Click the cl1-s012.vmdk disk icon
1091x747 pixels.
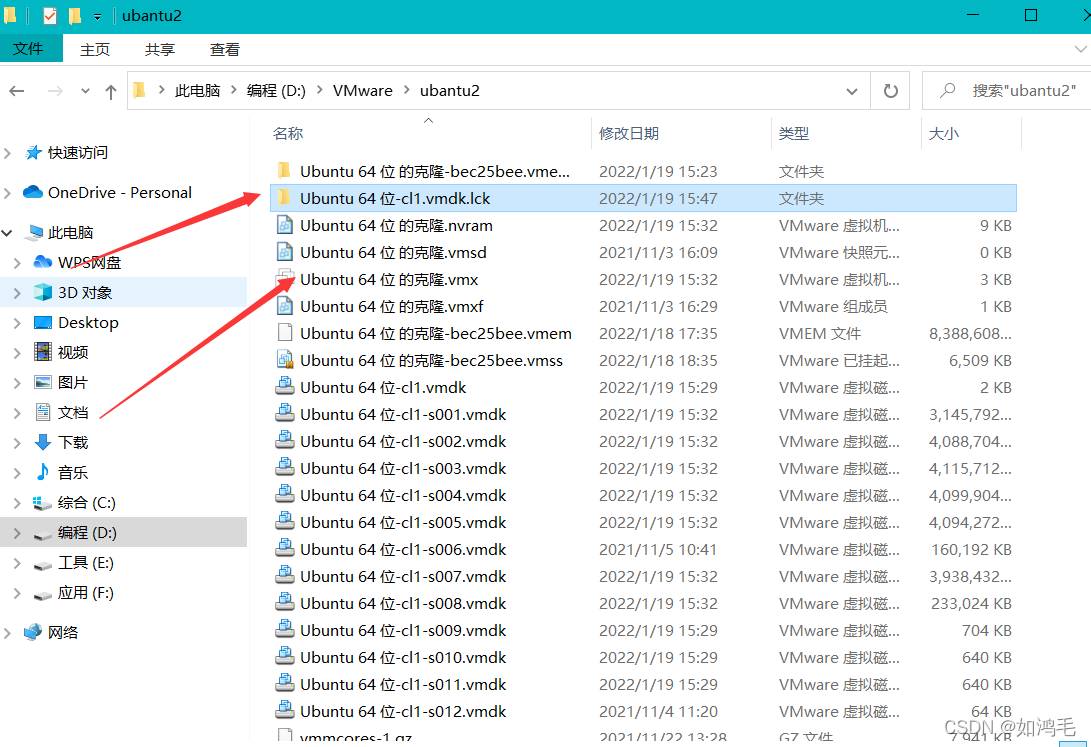284,710
